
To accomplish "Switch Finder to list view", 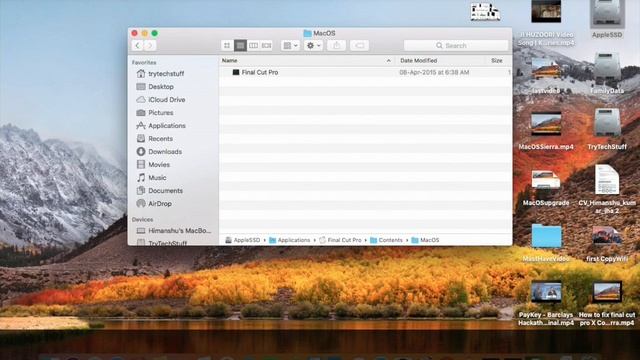I will (240, 45).
